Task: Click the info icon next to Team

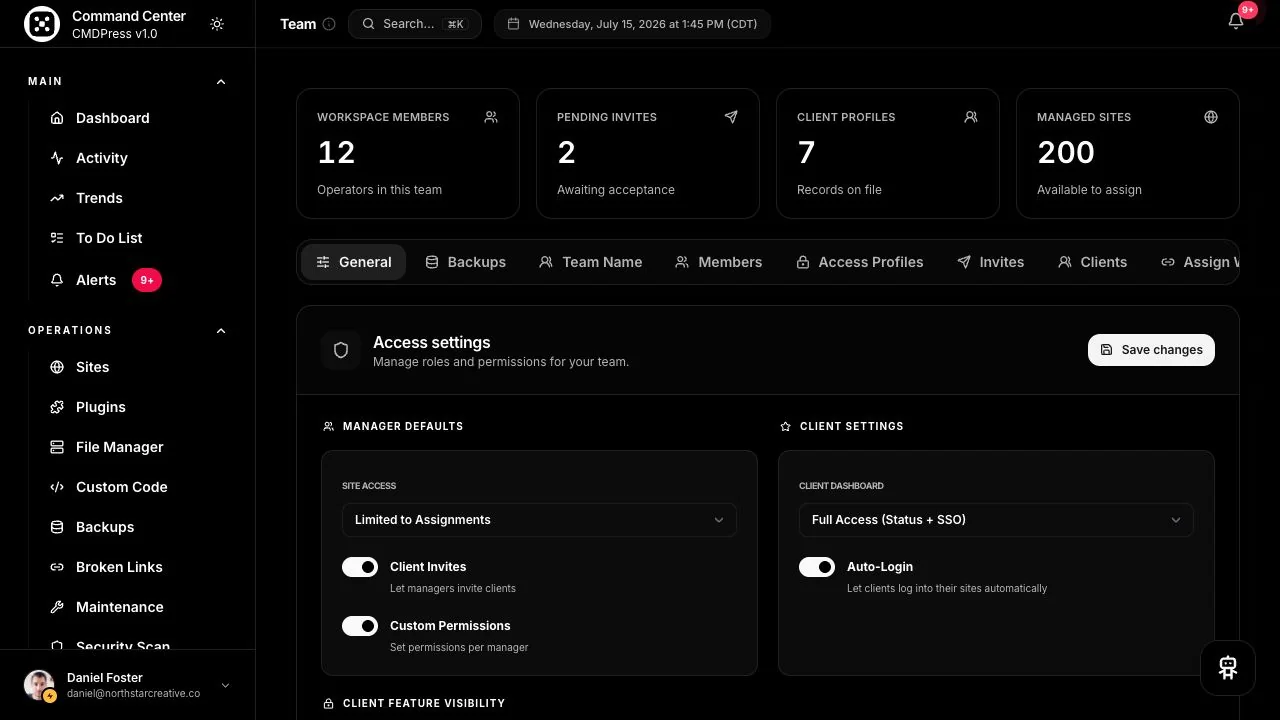Action: pyautogui.click(x=329, y=24)
